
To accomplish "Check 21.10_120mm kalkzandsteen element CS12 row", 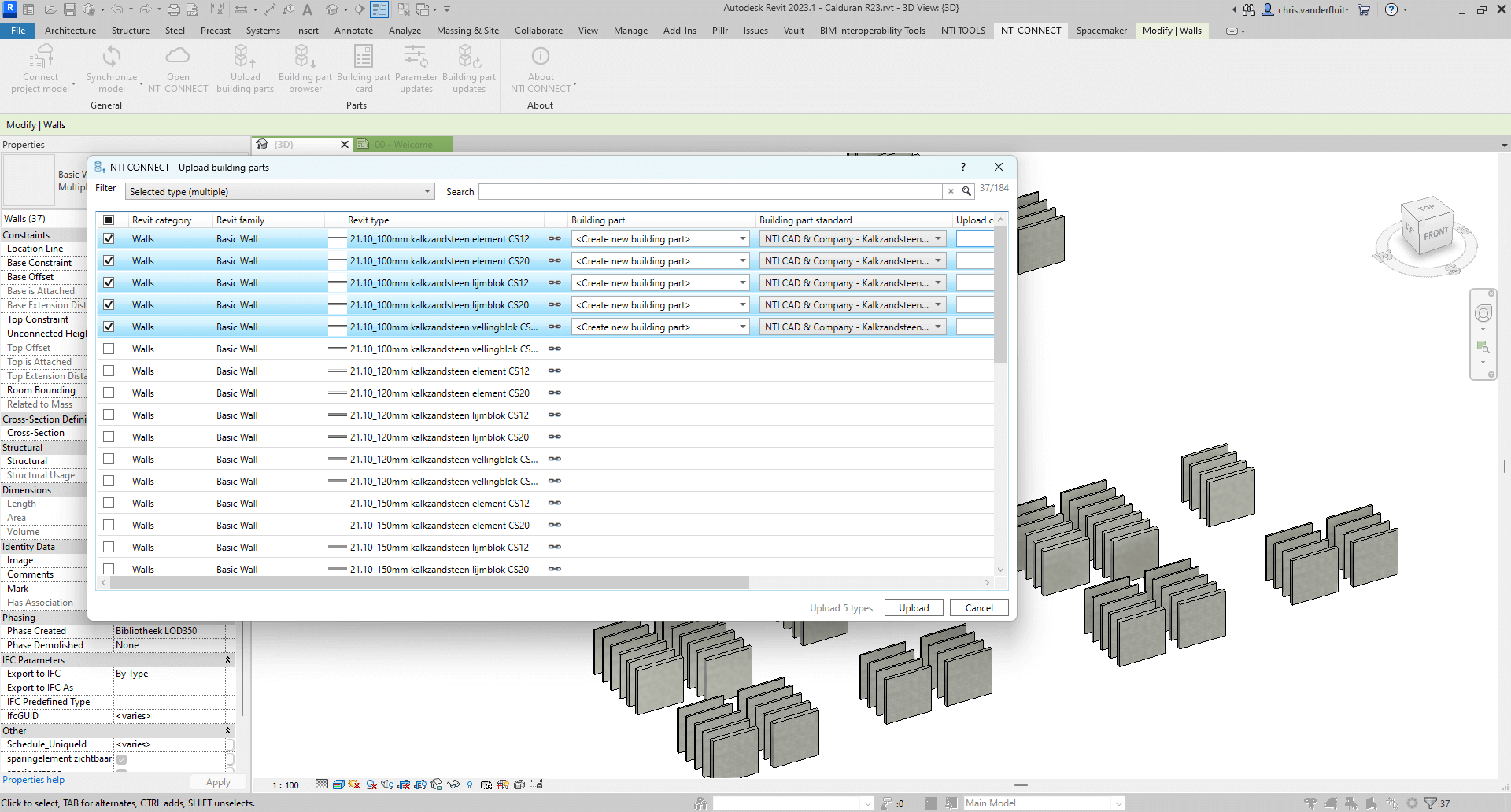I will click(109, 371).
